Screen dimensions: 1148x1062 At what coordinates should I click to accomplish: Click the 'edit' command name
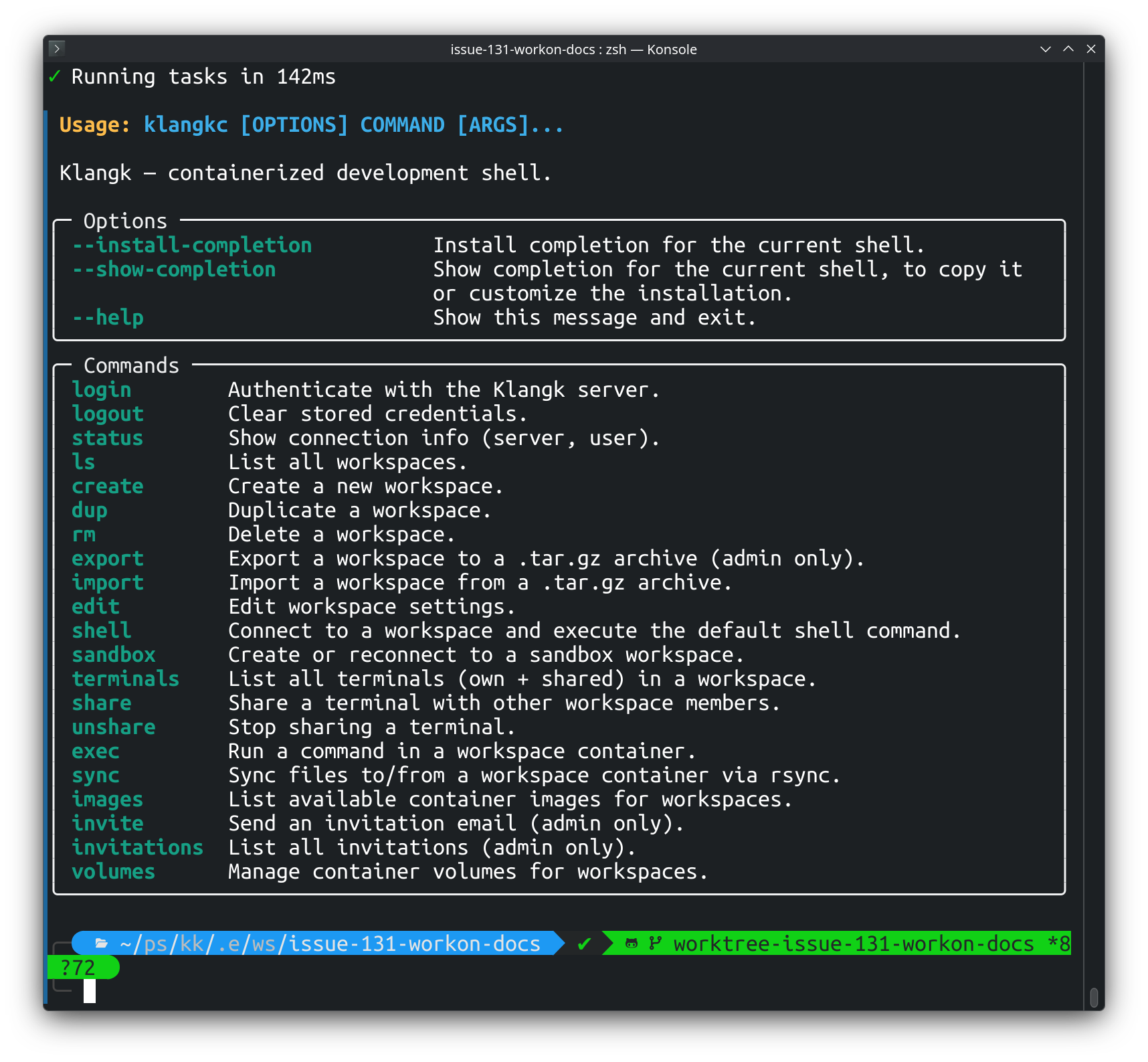point(96,606)
